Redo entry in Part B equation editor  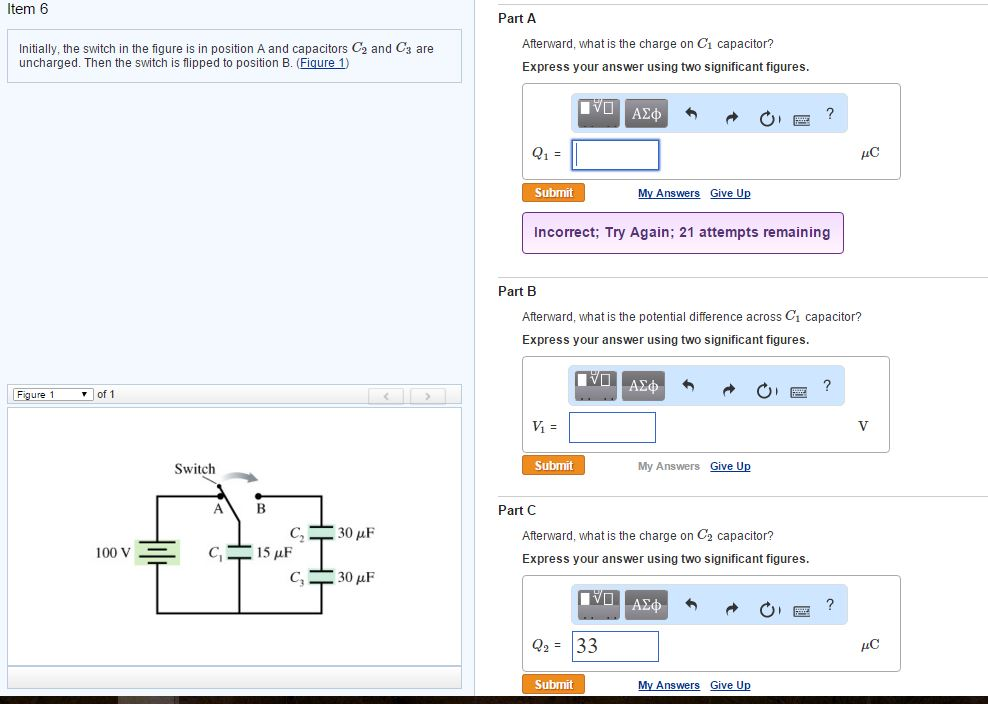[x=728, y=386]
